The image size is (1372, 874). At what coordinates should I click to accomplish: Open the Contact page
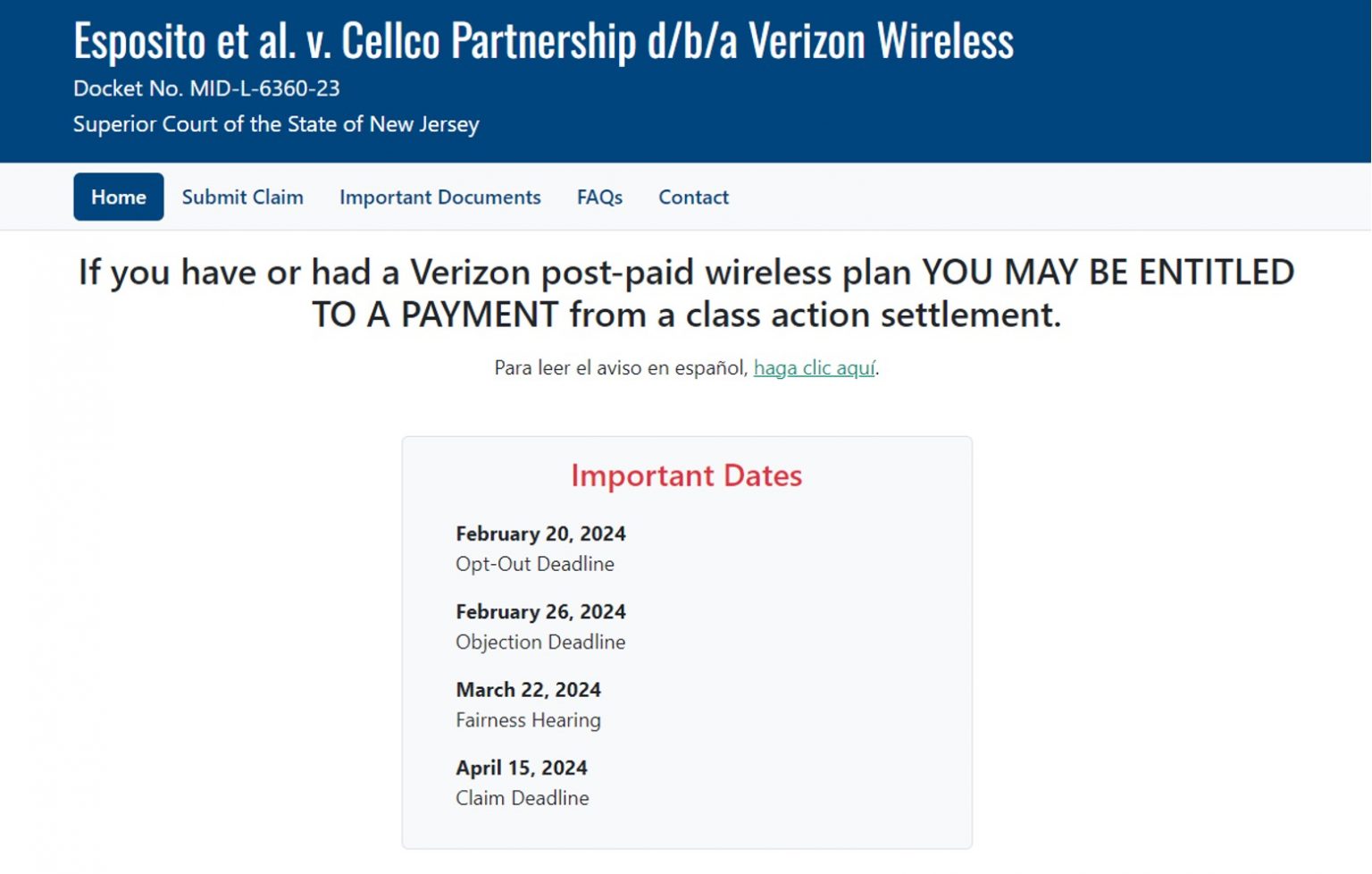coord(693,197)
